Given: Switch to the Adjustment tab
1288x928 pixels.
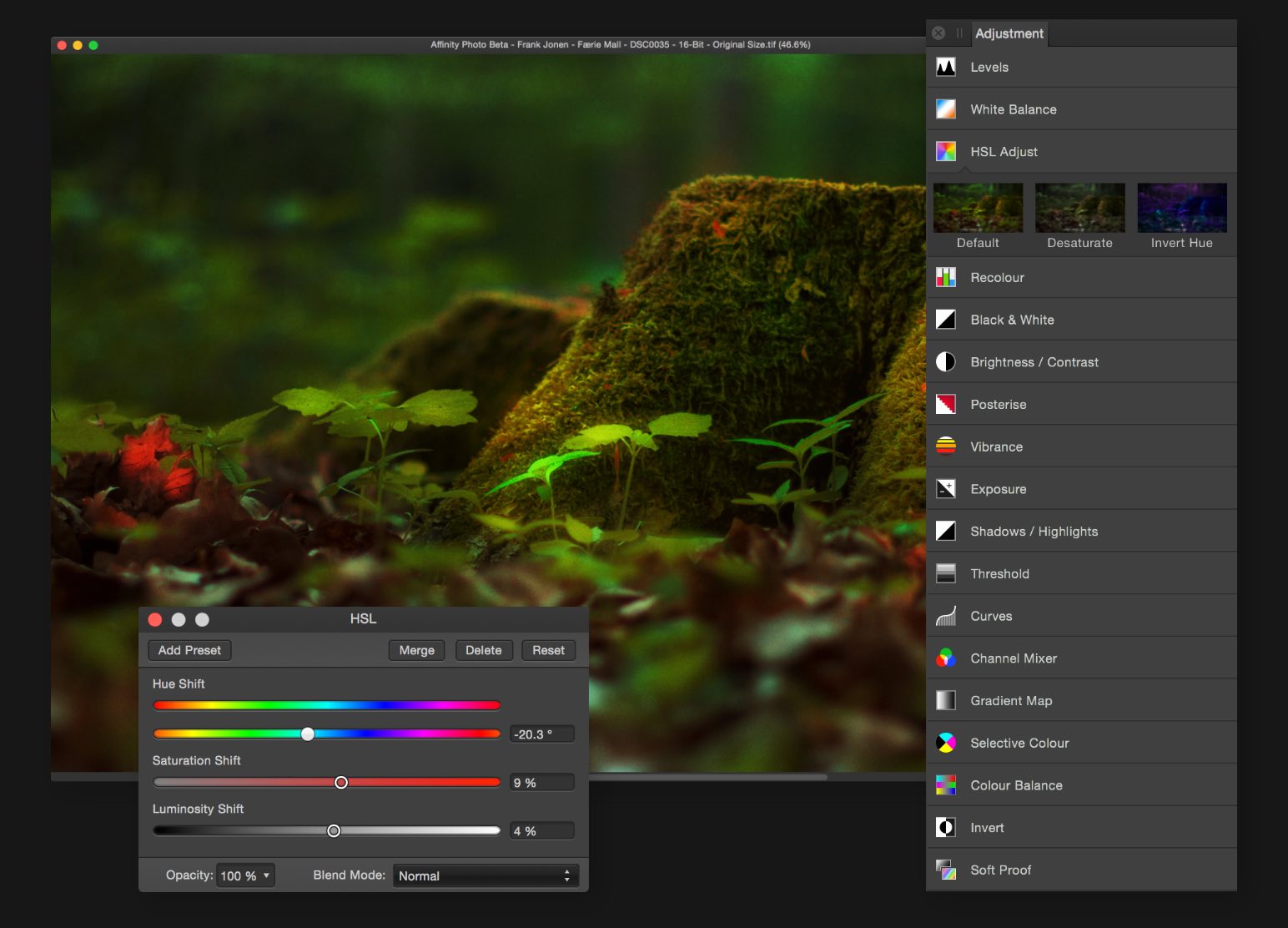Looking at the screenshot, I should point(1009,33).
